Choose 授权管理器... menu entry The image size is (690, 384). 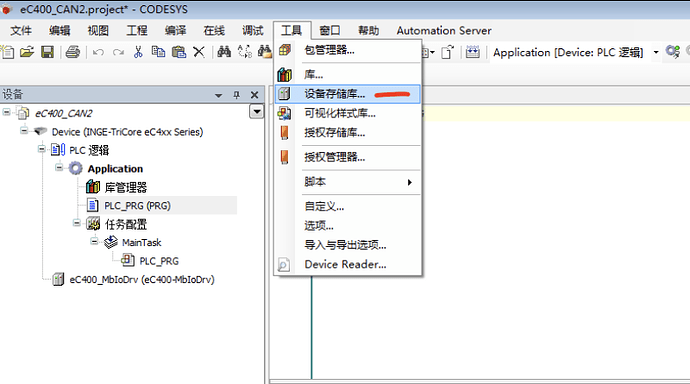tap(347, 157)
